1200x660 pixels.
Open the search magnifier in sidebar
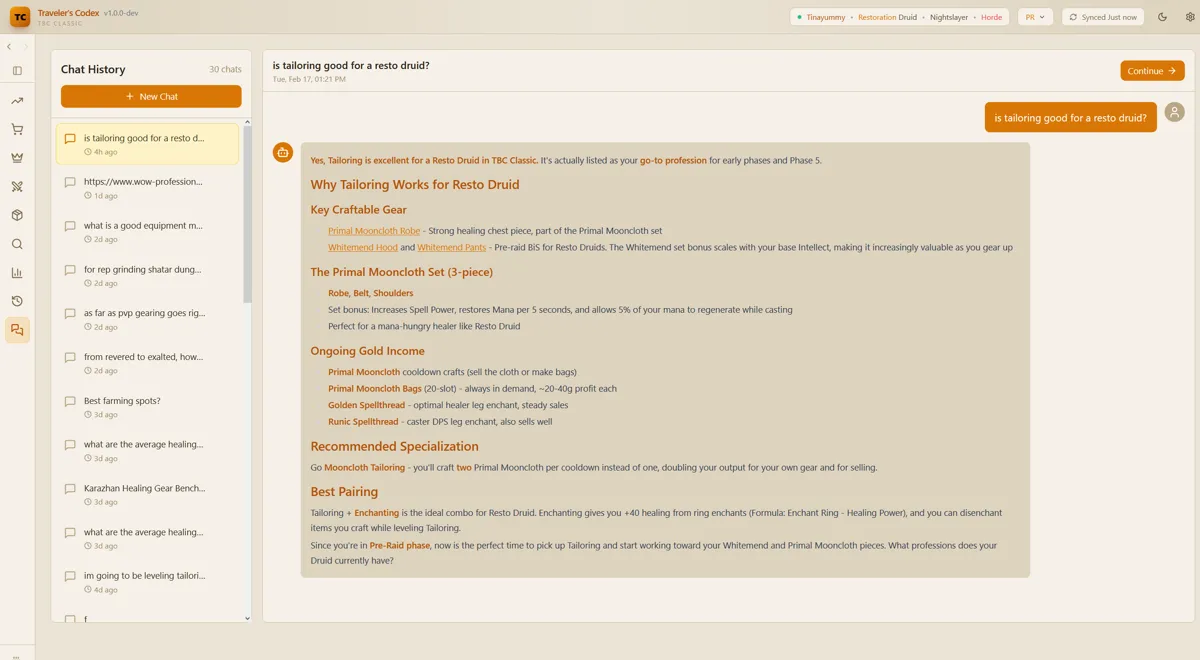pyautogui.click(x=17, y=244)
